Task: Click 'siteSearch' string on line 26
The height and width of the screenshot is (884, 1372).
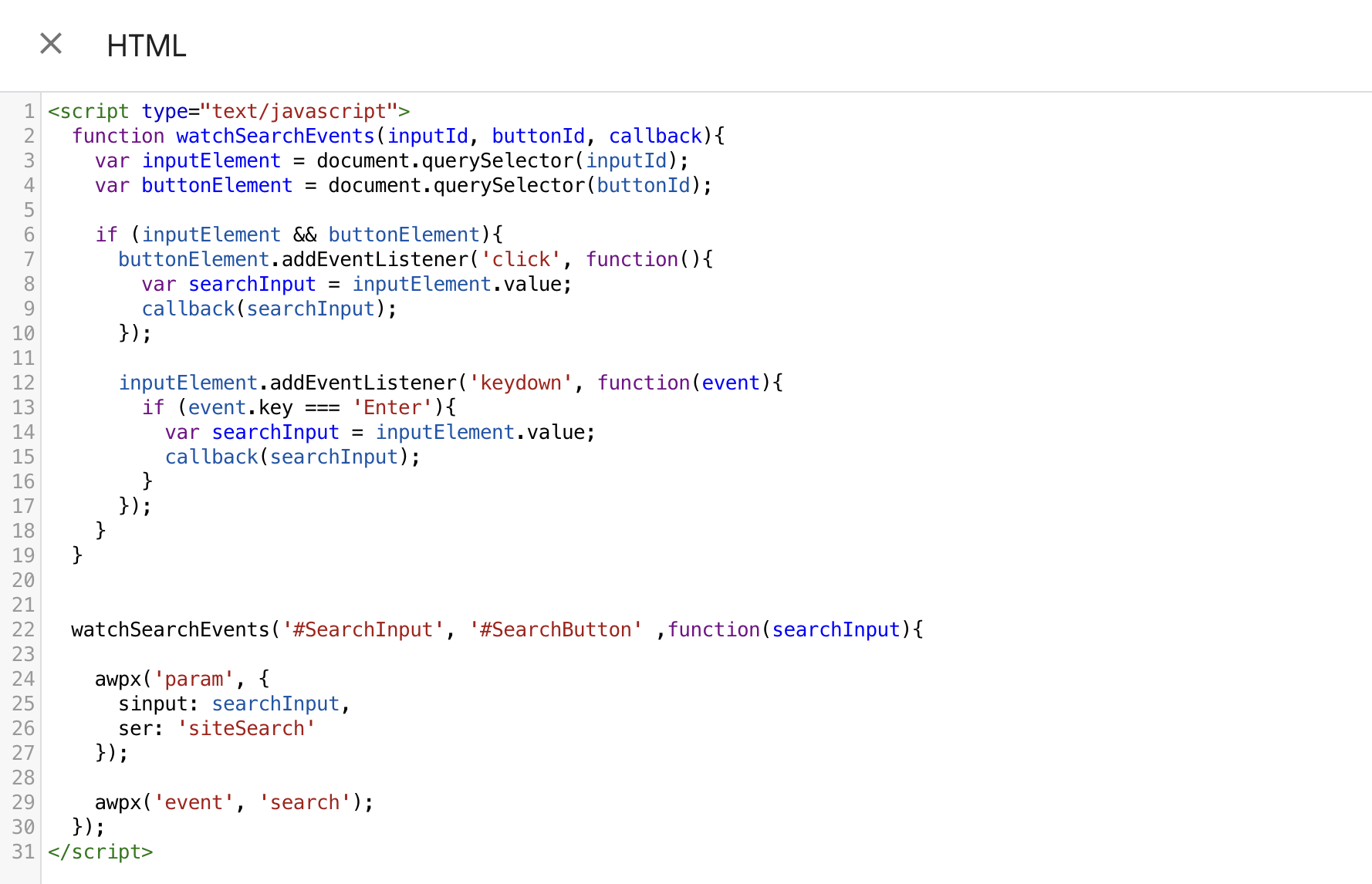Action: (246, 729)
